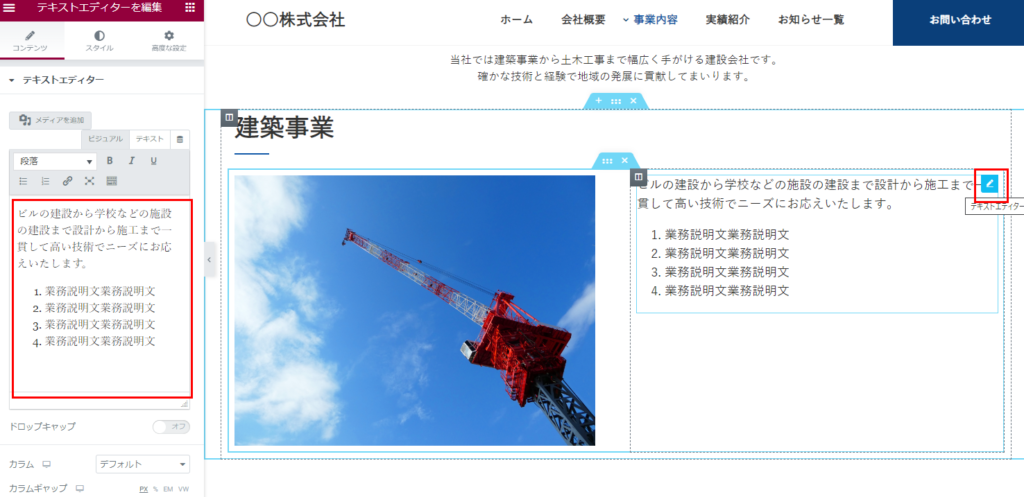
Task: Switch to the 高度な設定 tab
Action: [168, 41]
